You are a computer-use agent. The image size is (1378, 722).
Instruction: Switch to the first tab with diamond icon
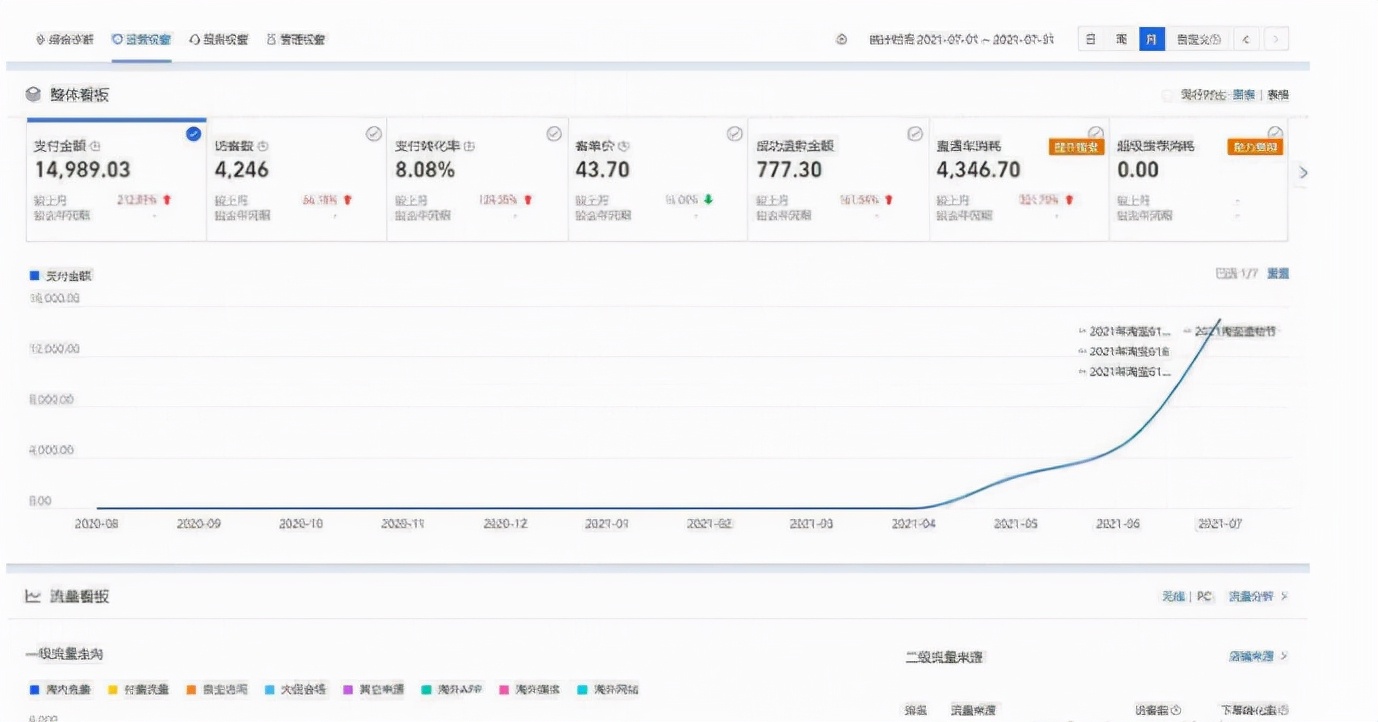[66, 40]
